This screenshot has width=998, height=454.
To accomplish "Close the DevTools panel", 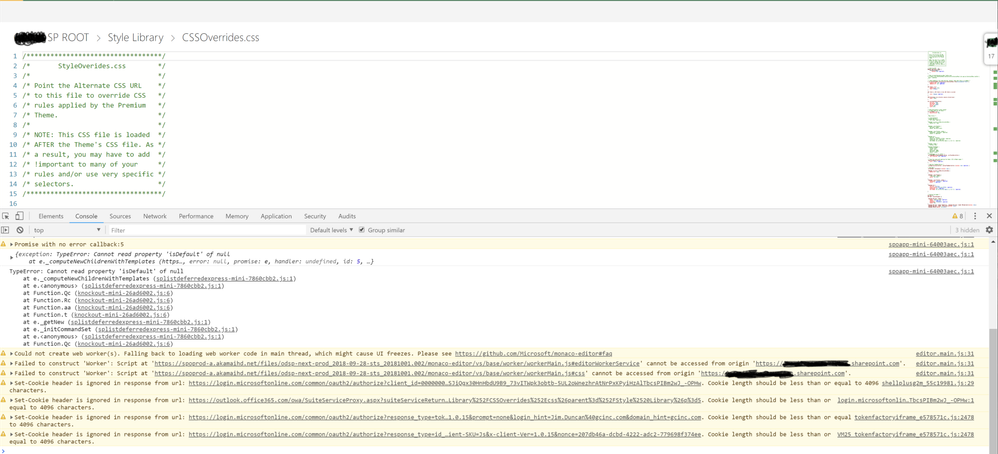I will (x=989, y=216).
